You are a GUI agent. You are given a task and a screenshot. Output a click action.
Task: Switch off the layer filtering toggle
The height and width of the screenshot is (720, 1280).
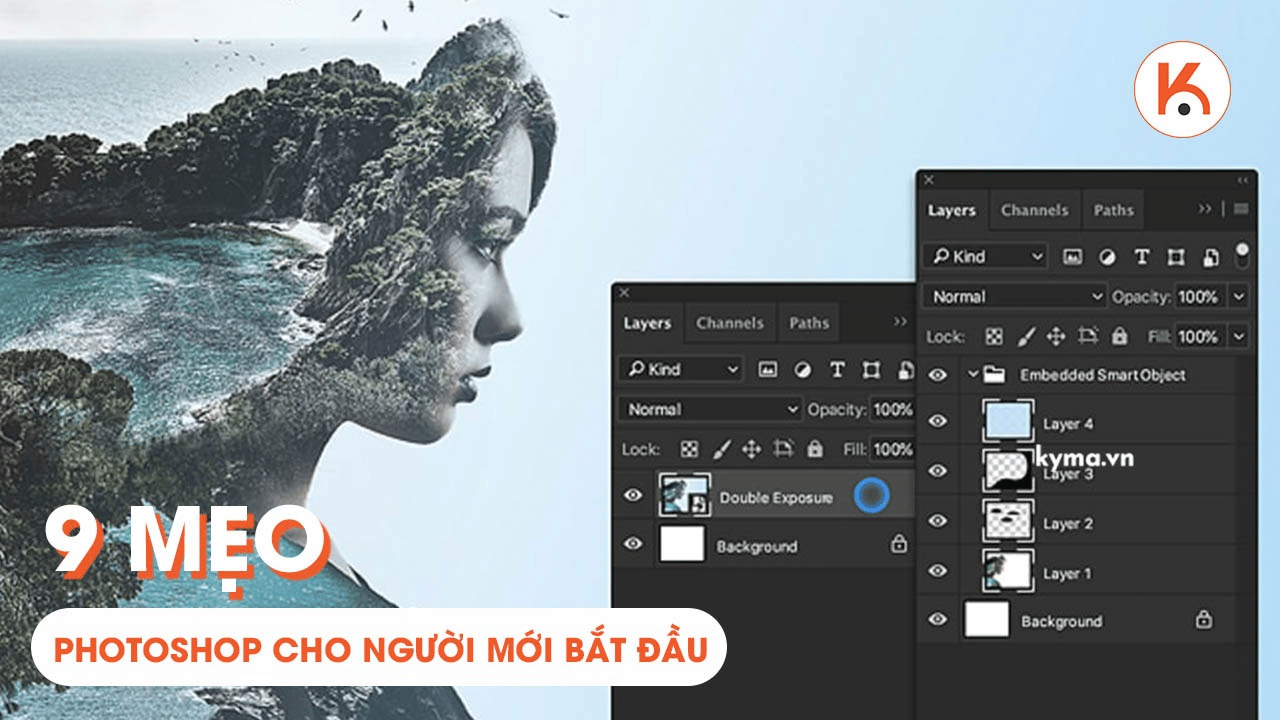click(x=1243, y=258)
